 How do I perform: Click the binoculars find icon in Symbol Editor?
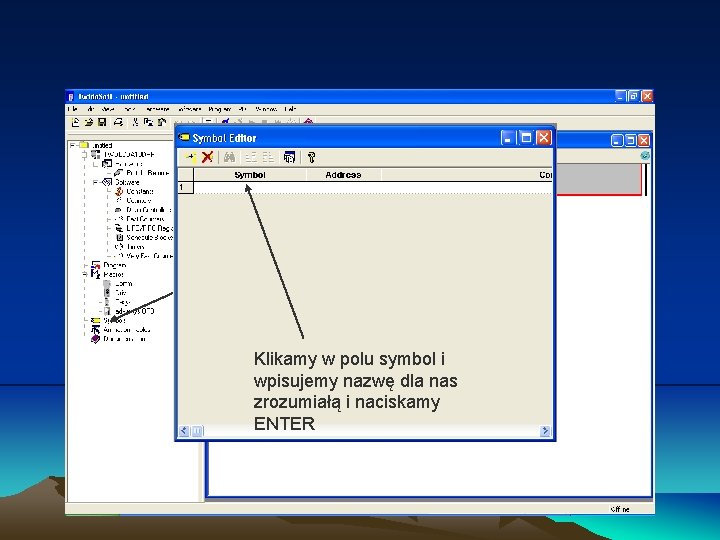click(x=230, y=158)
